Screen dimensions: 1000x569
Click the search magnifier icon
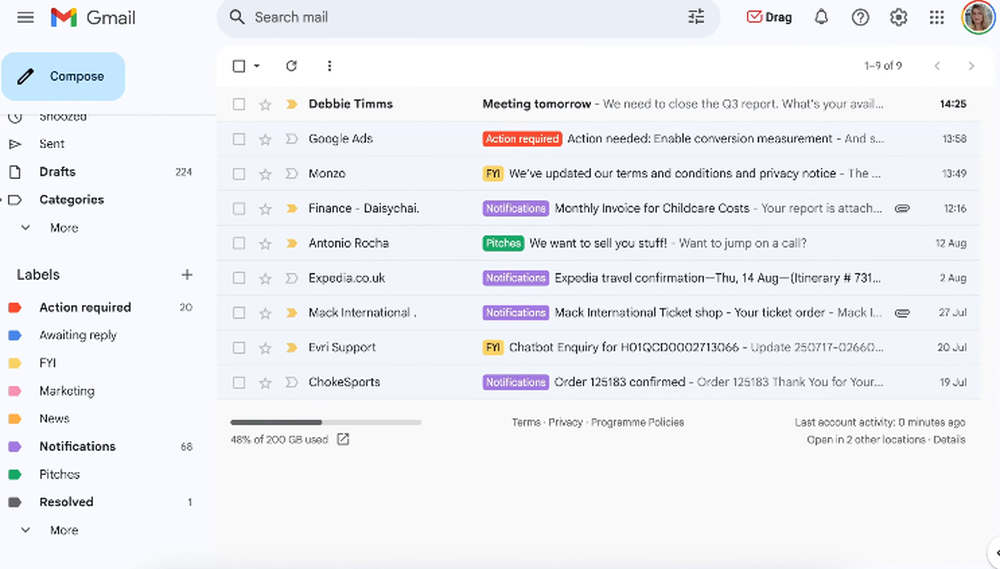237,17
